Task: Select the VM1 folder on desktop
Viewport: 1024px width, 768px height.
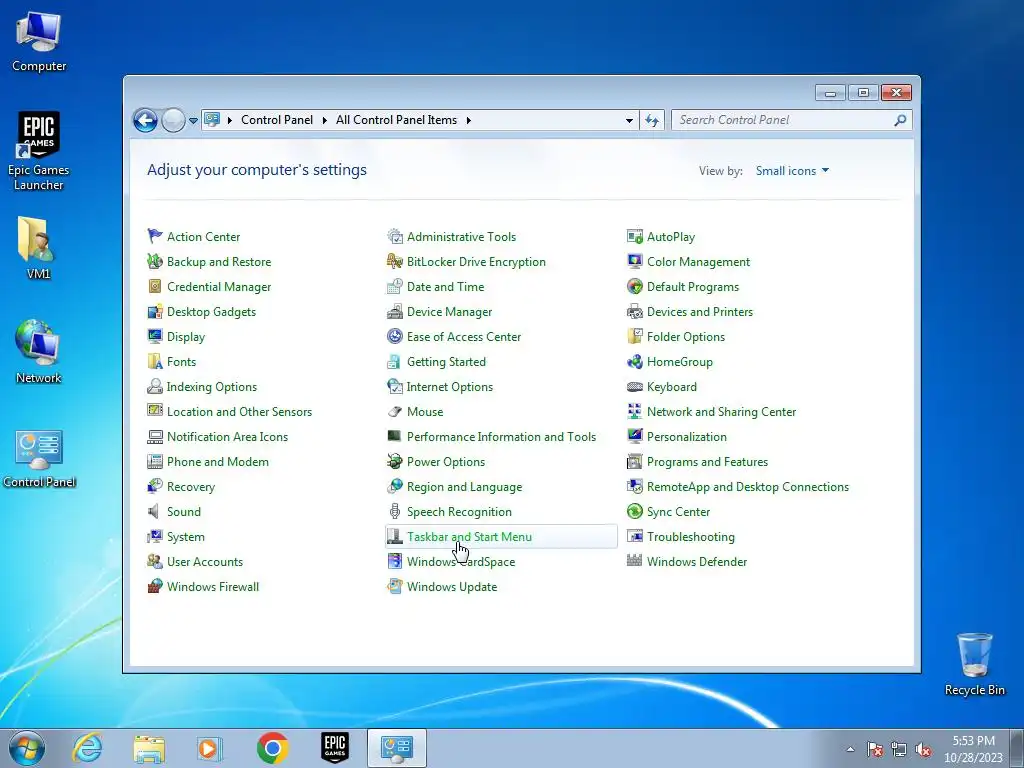Action: 39,248
